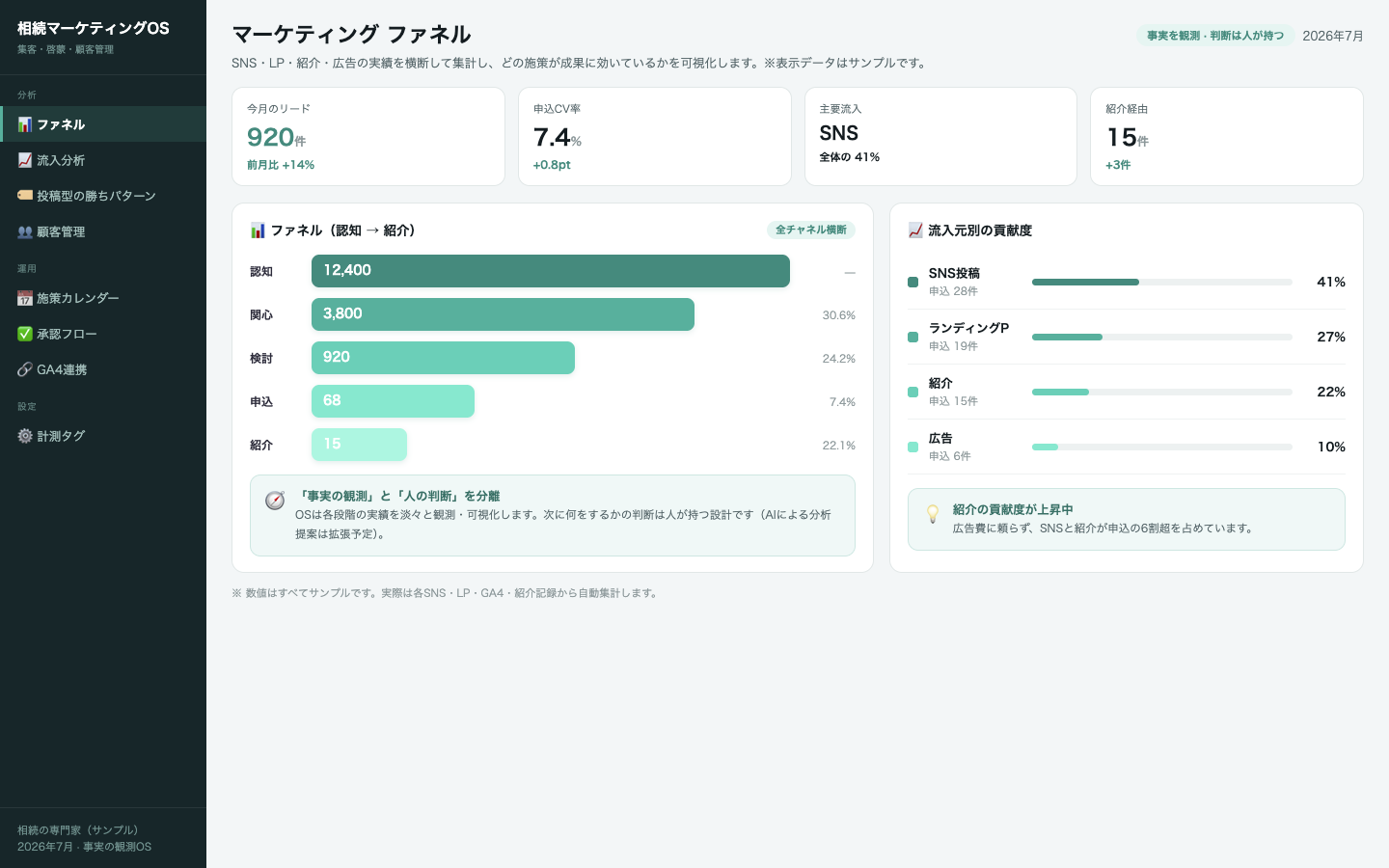This screenshot has height=868, width=1389.
Task: Click the GA4連携 link chain icon
Action: (x=25, y=369)
